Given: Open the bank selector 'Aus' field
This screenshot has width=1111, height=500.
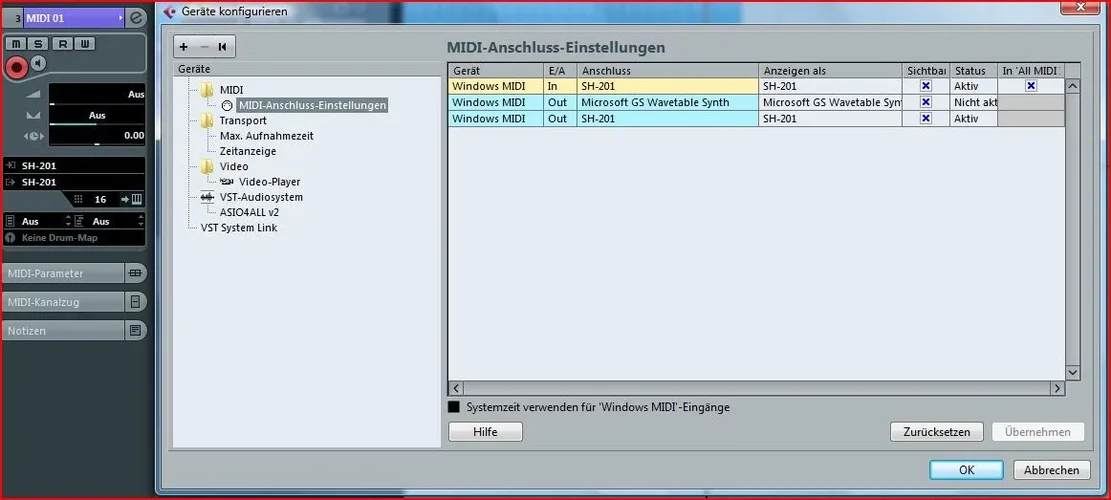Looking at the screenshot, I should (37, 221).
